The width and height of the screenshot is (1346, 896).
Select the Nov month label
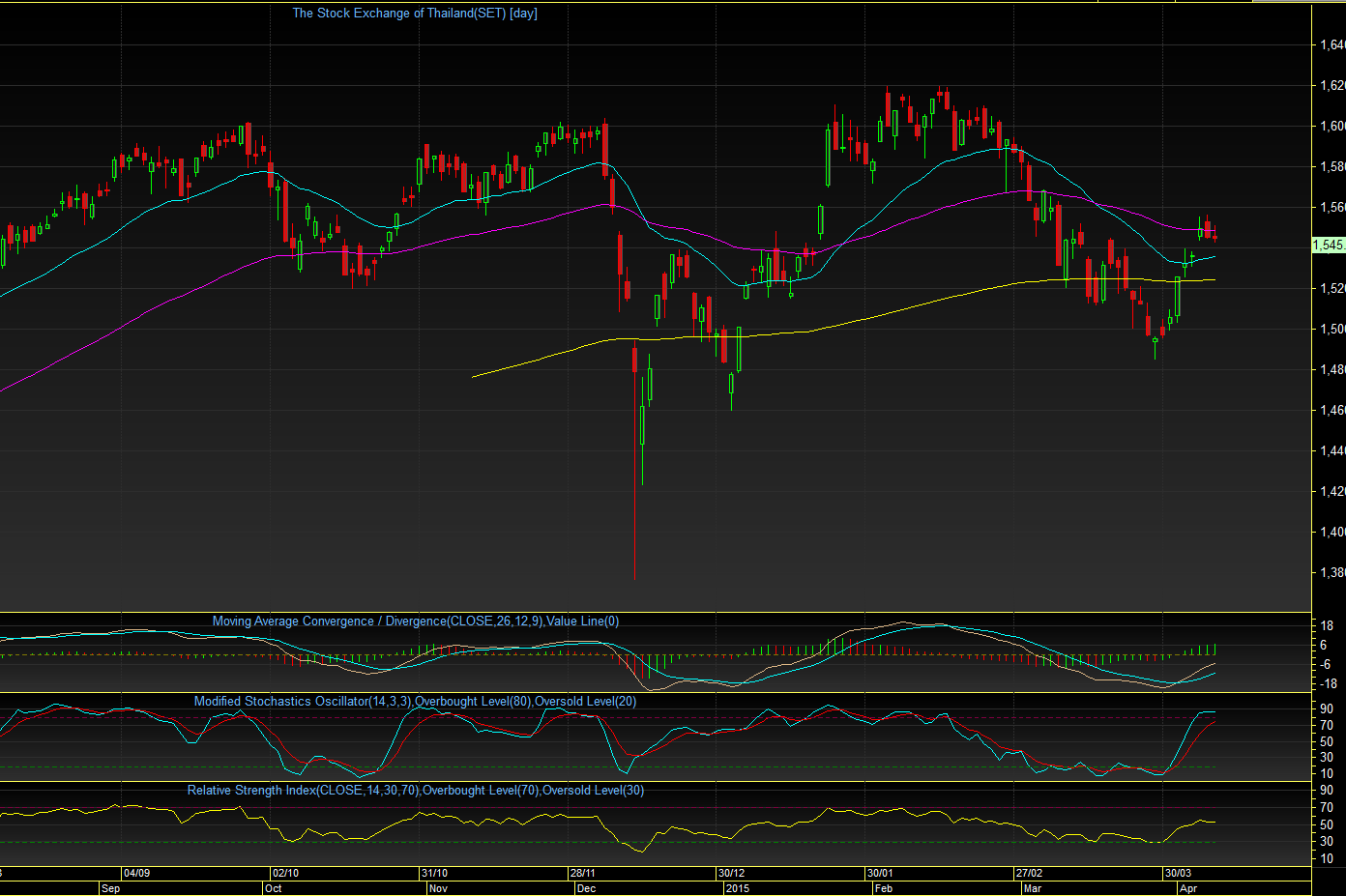(x=438, y=888)
